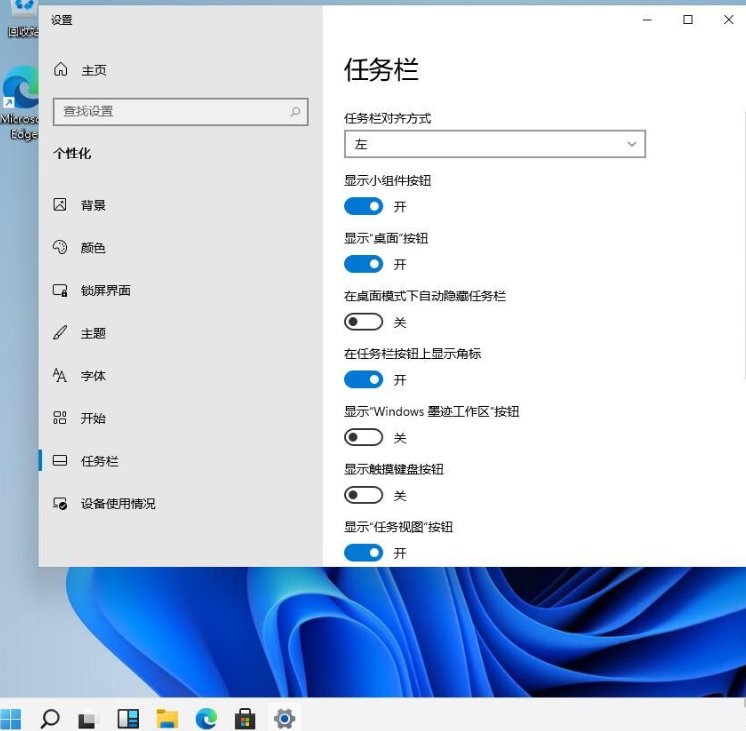Turn off 显示小组件按钮 toggle

pos(363,207)
